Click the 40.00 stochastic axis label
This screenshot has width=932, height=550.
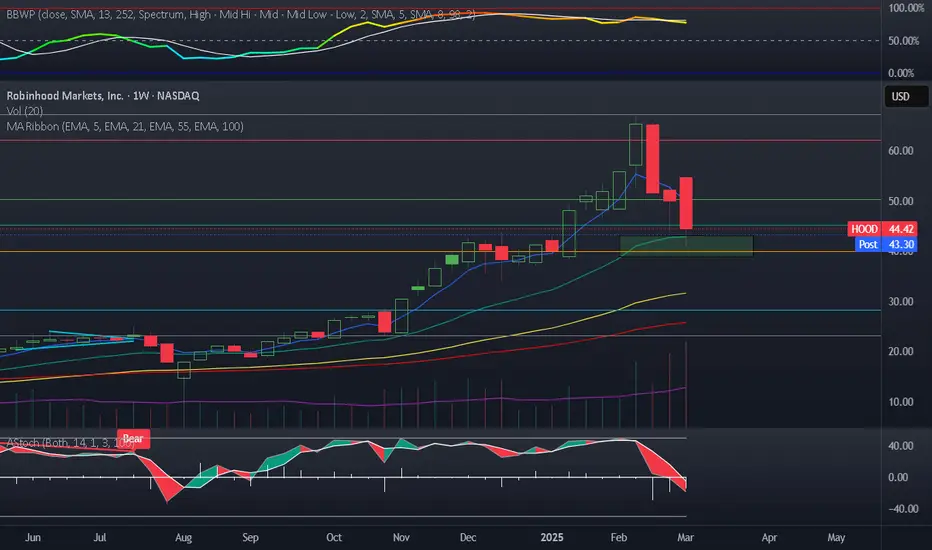pos(900,446)
